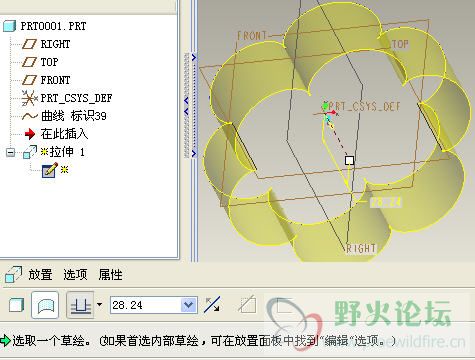Select the 曲线 标识39 curve icon
The image size is (475, 360).
[30, 116]
